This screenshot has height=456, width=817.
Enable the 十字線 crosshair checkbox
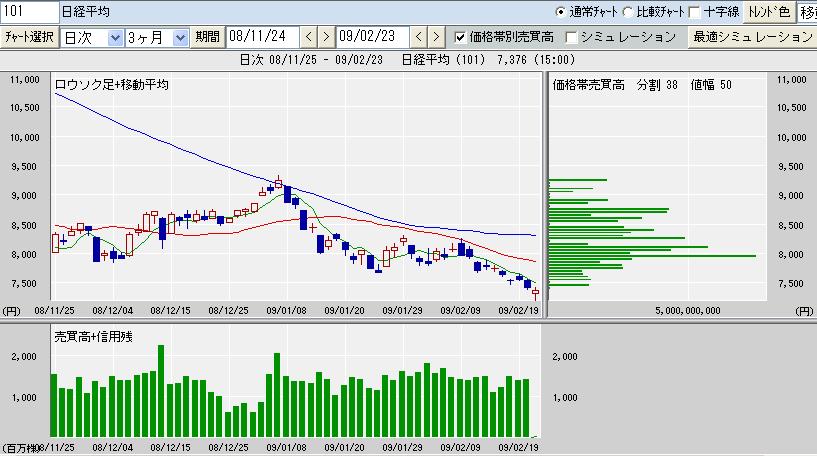pyautogui.click(x=695, y=12)
